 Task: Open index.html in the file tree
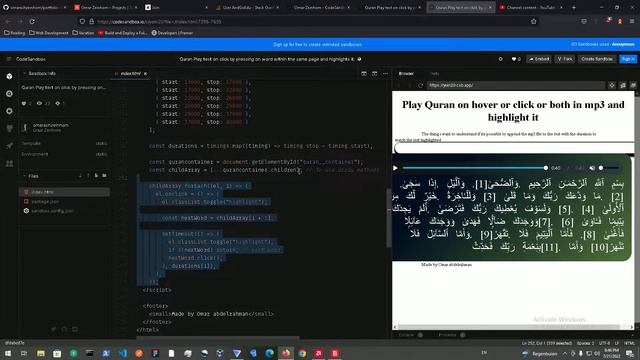64,192
